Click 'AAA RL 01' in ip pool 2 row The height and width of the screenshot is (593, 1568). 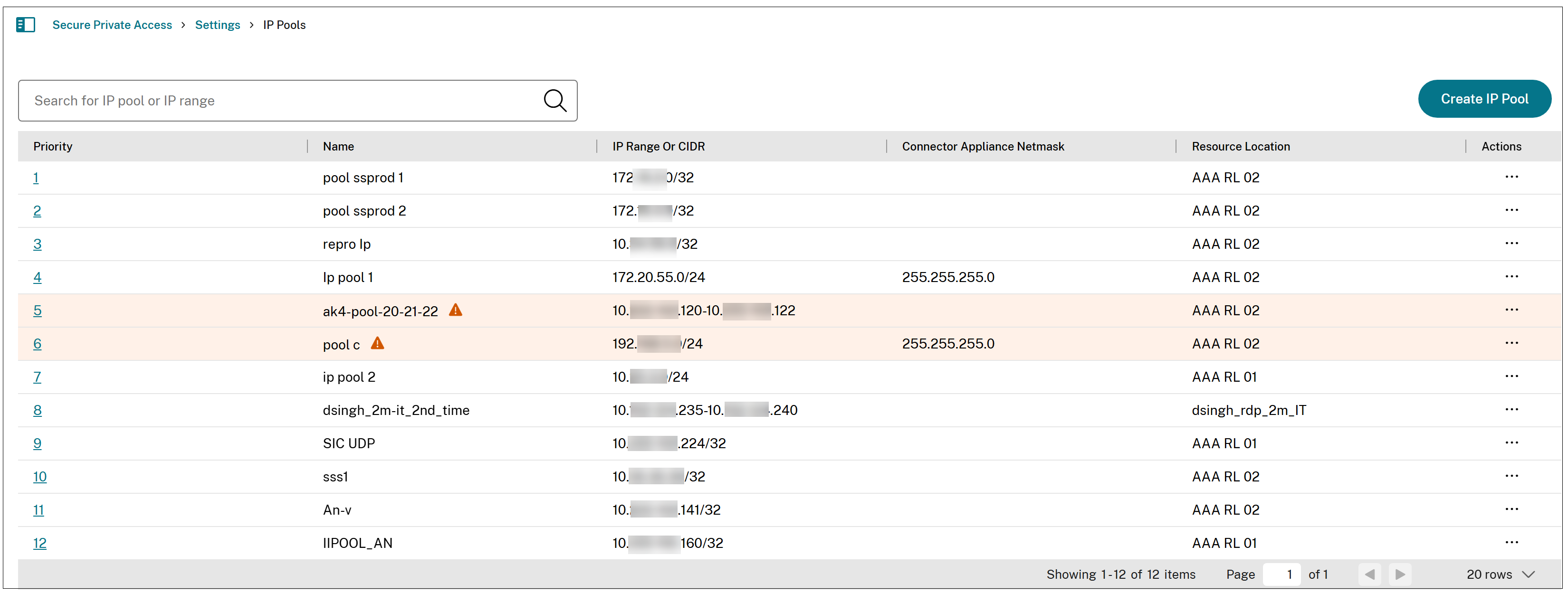(1224, 377)
